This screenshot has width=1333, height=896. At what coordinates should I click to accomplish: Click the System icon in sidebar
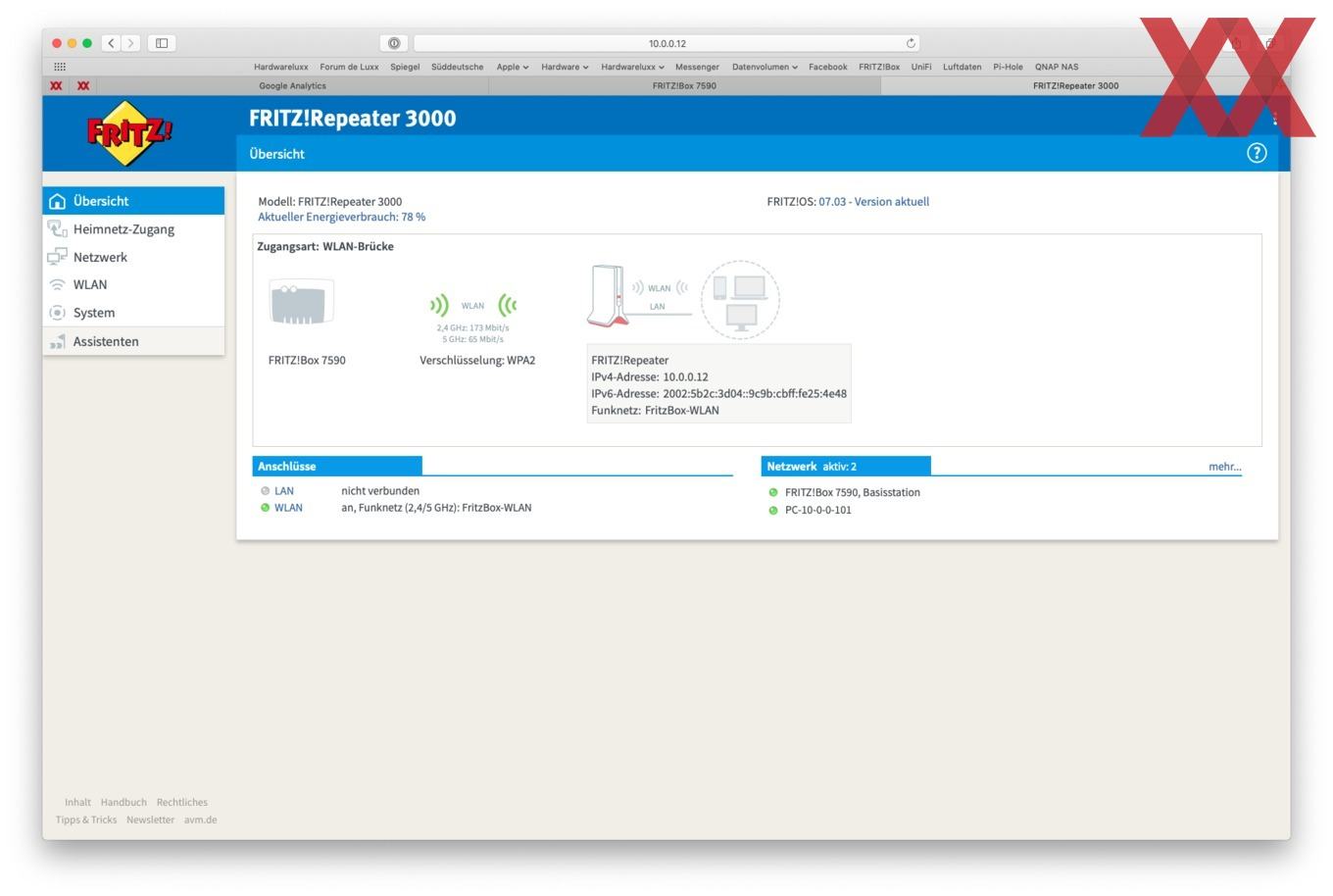point(57,313)
